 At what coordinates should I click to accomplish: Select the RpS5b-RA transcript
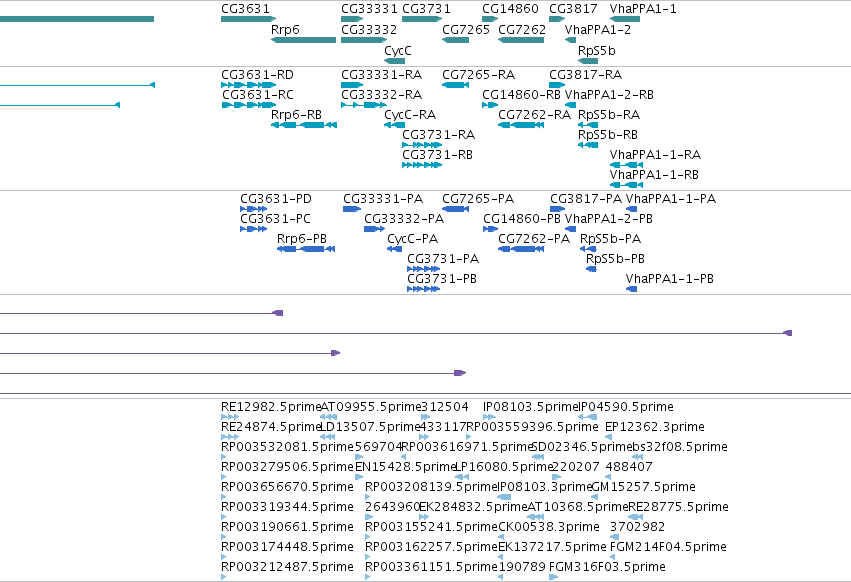pos(588,125)
